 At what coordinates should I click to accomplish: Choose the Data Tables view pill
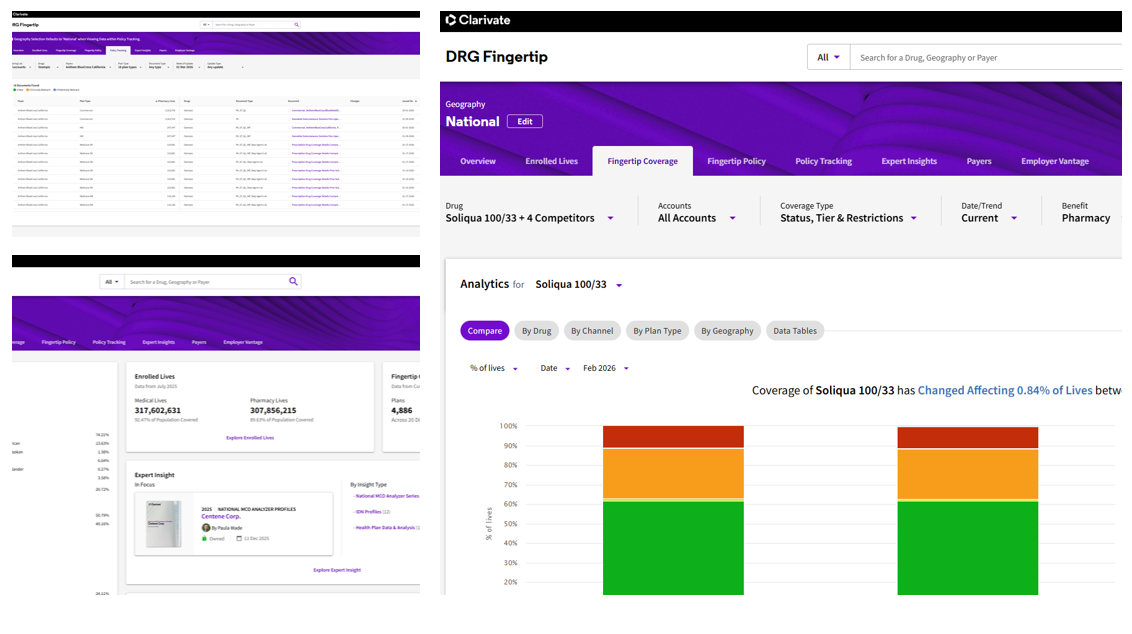click(x=795, y=331)
